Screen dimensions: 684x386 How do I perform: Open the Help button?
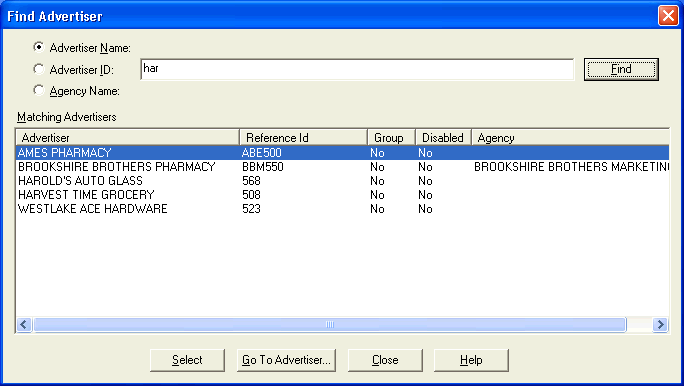[471, 360]
